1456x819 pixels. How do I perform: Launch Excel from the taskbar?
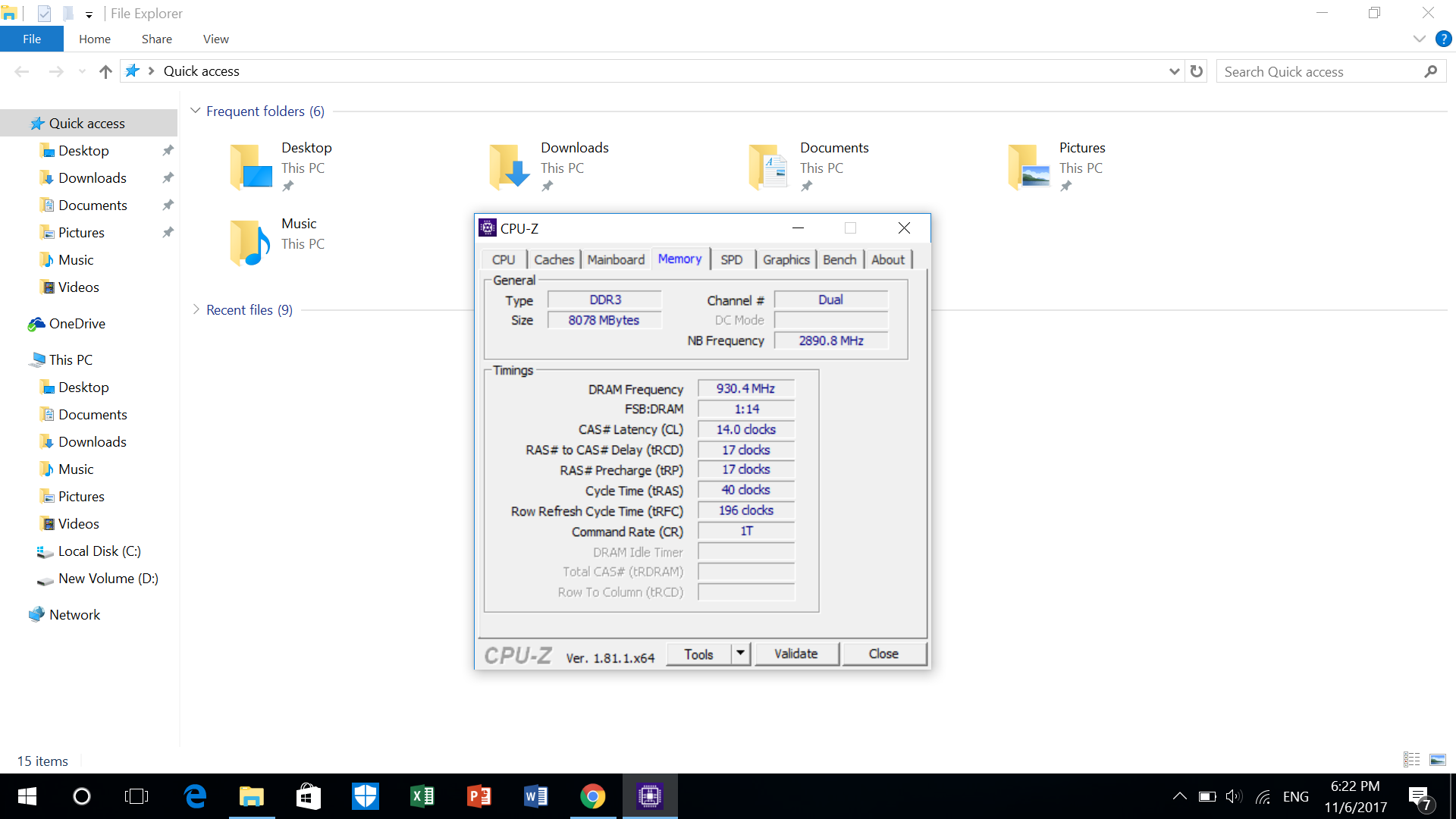422,796
